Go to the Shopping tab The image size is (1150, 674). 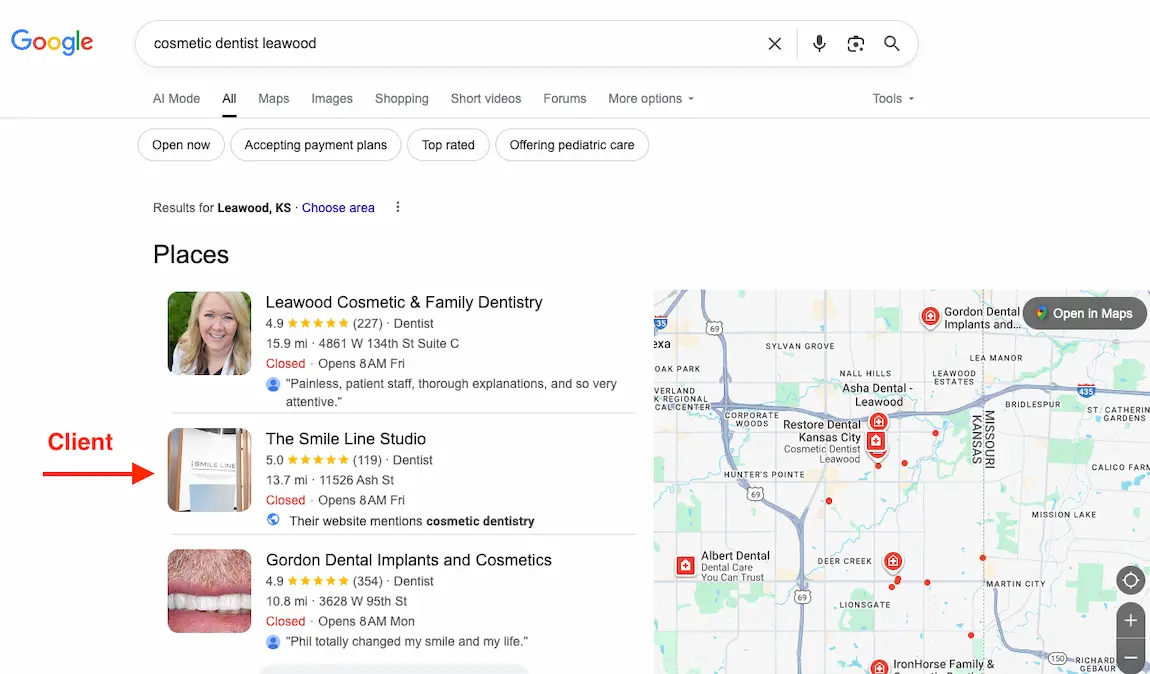402,98
